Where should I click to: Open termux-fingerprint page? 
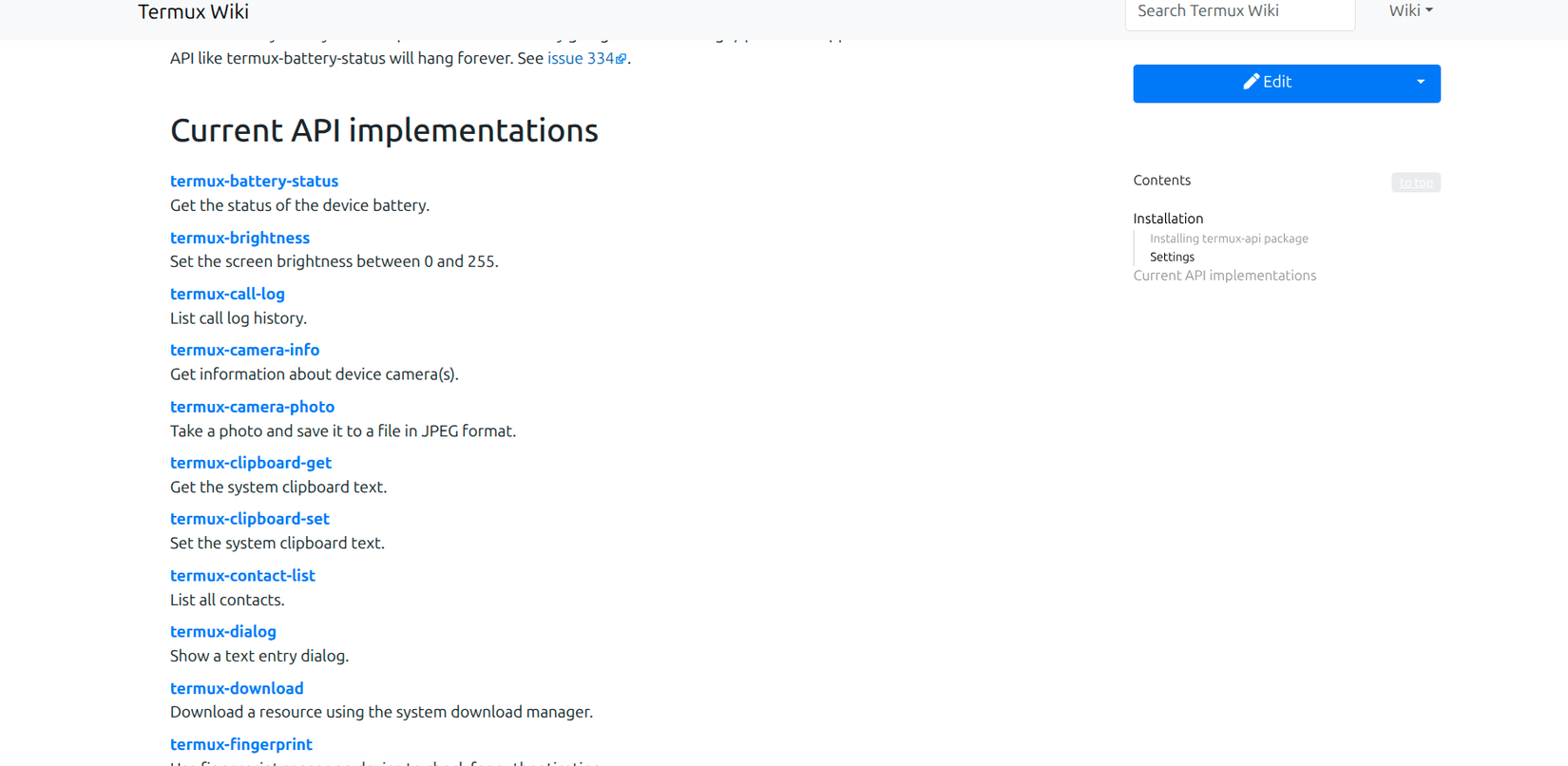[240, 744]
